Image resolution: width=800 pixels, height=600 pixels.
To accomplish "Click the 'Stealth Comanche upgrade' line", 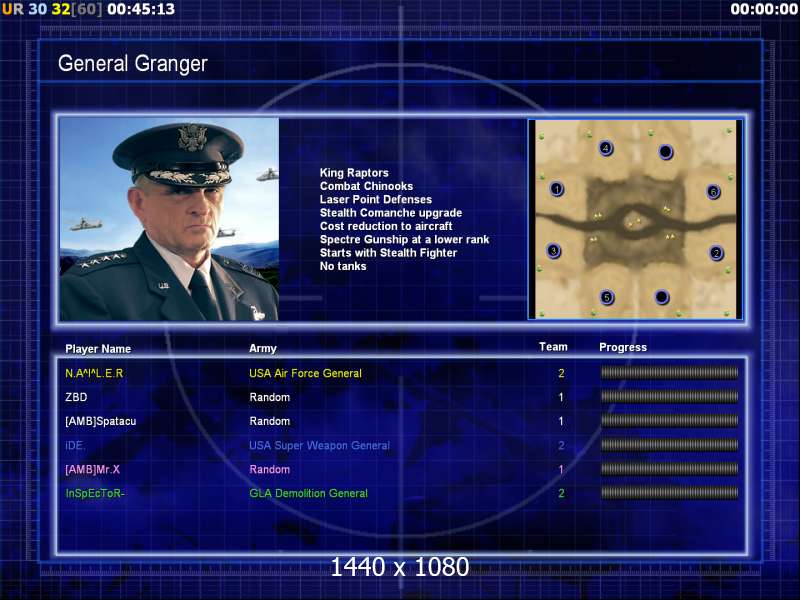I will pos(391,213).
